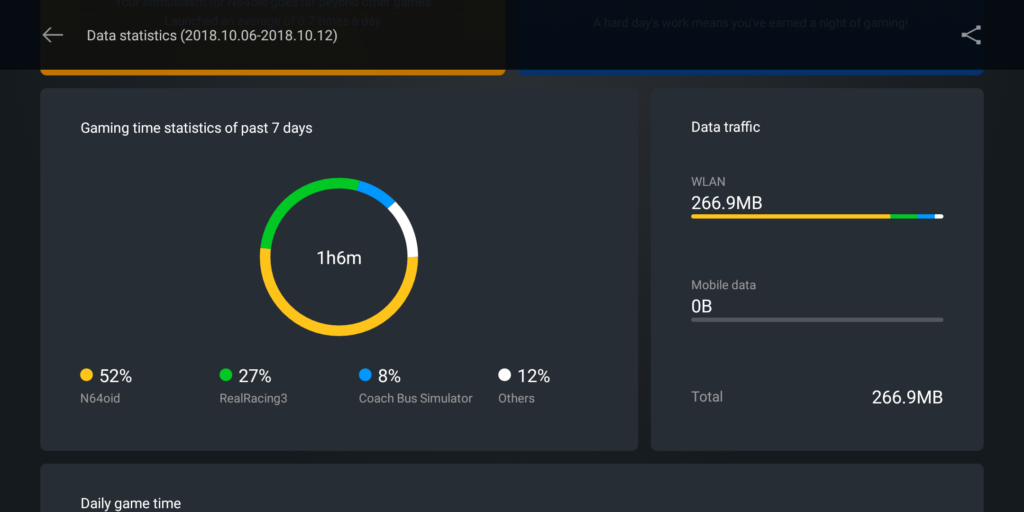Click the Data traffic heading
Image resolution: width=1024 pixels, height=512 pixels.
coord(725,127)
